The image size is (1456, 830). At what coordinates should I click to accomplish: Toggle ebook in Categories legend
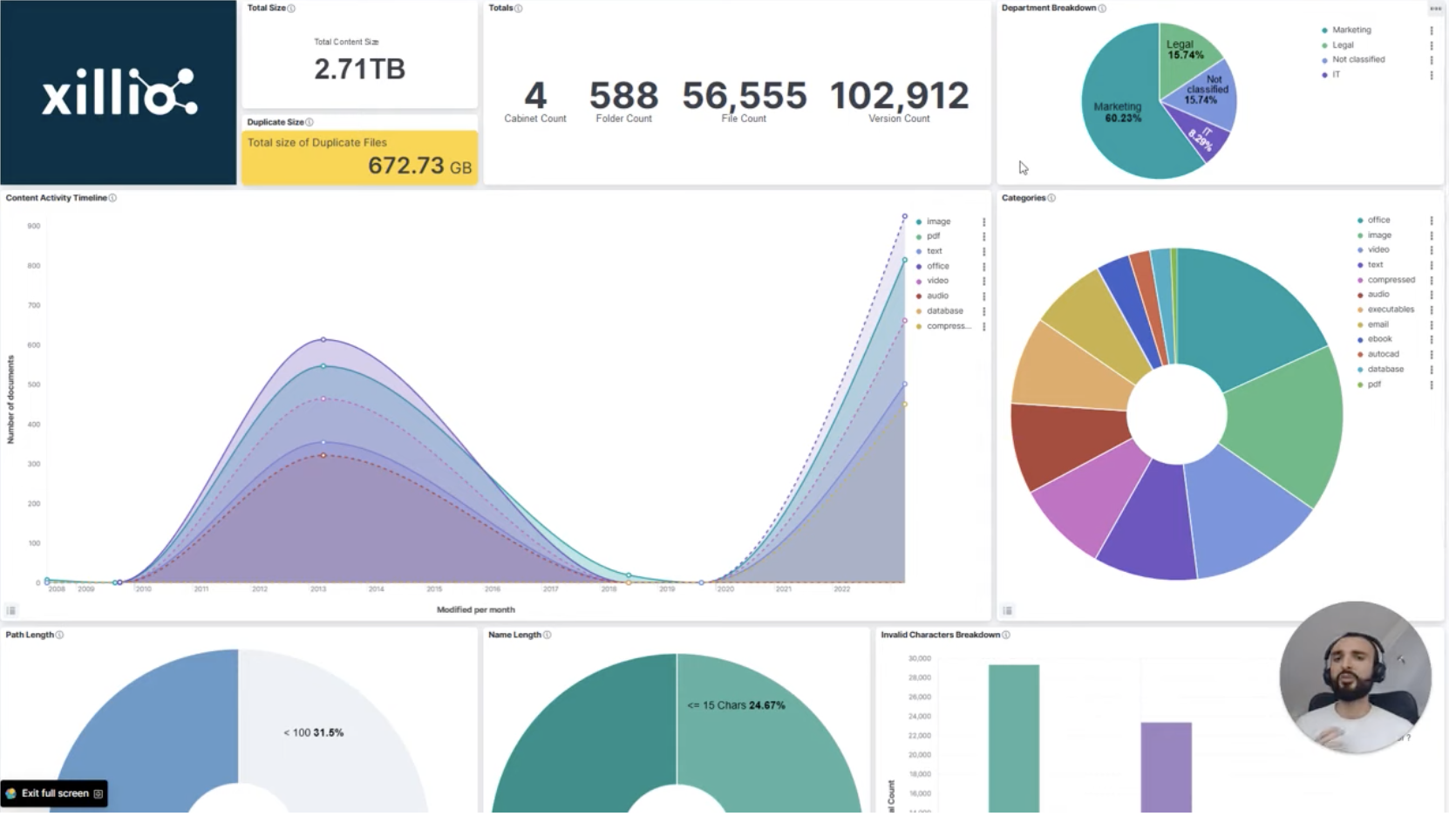1379,339
